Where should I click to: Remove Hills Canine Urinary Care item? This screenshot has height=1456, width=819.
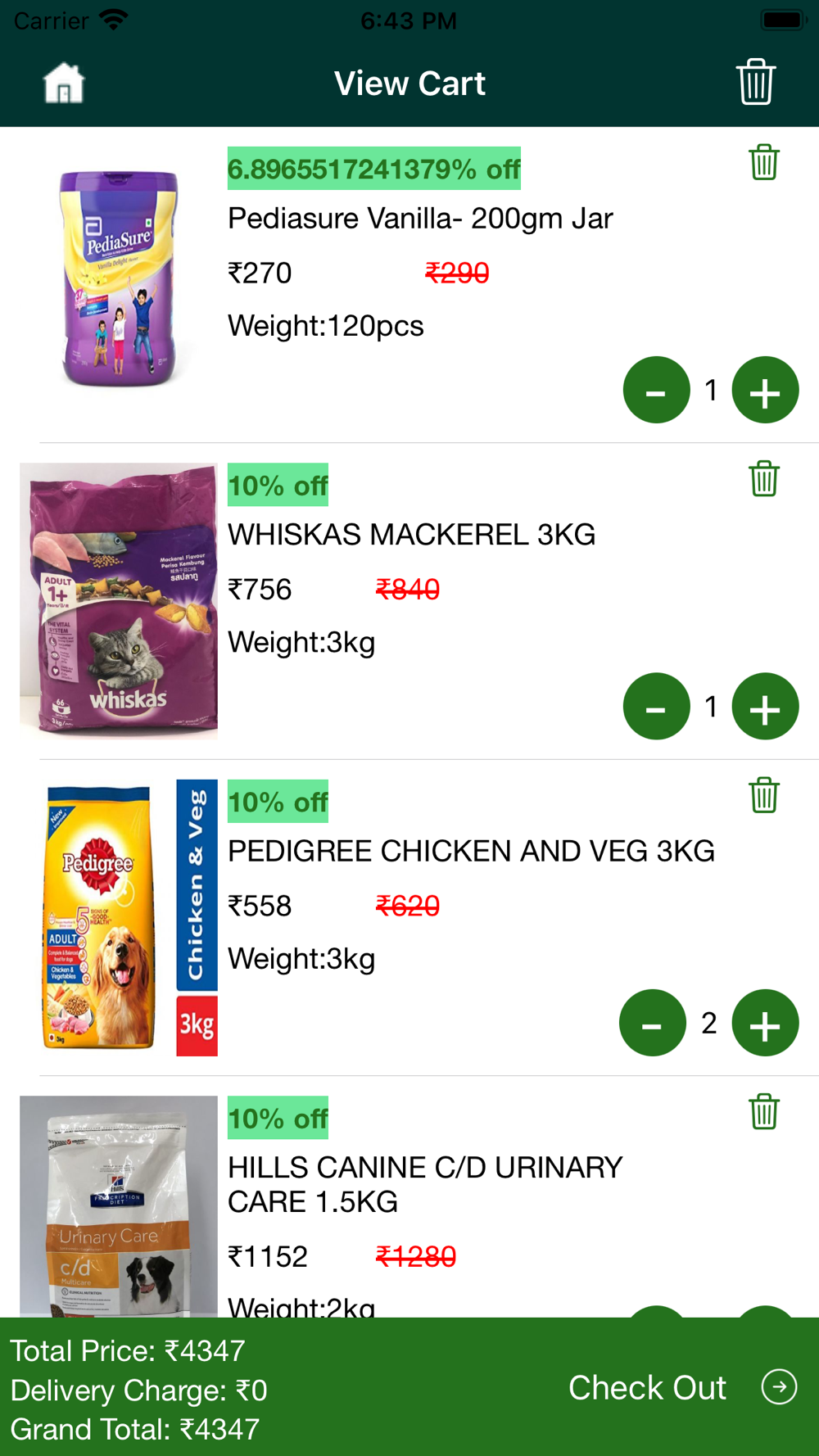tap(763, 1112)
